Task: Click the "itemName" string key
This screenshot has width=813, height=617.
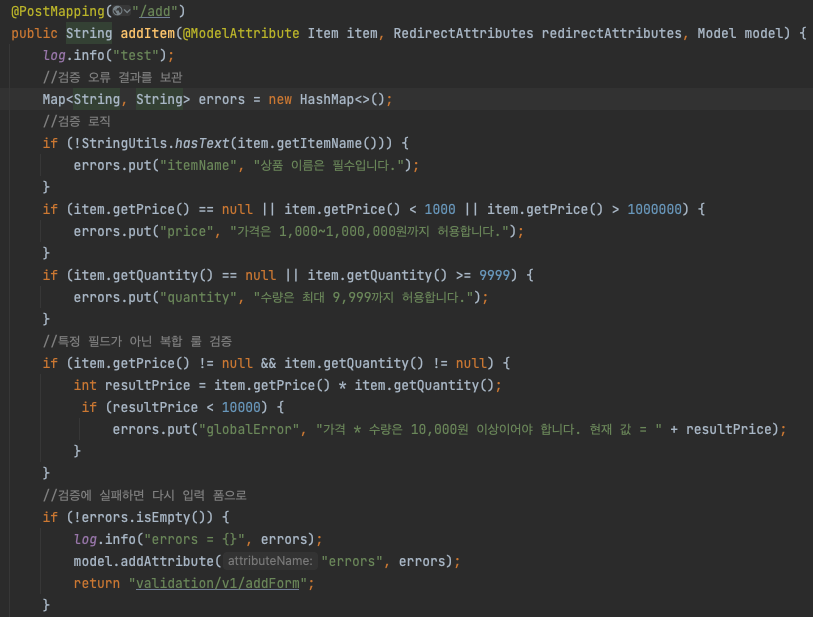Action: pos(198,165)
